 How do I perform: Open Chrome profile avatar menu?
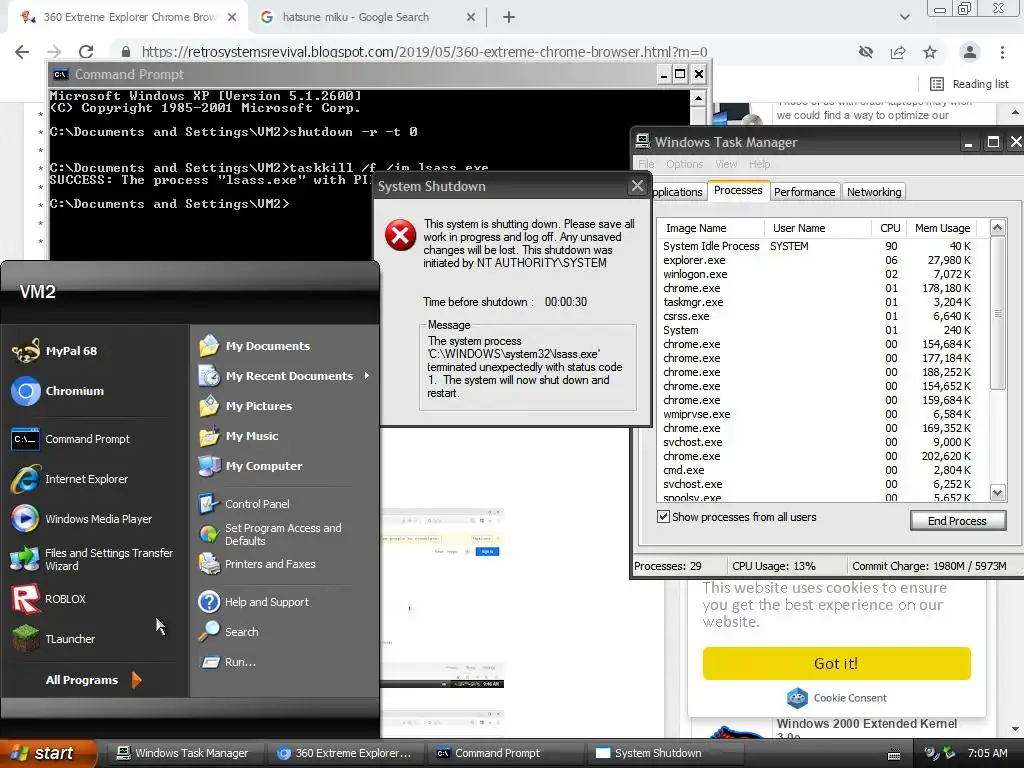point(970,52)
